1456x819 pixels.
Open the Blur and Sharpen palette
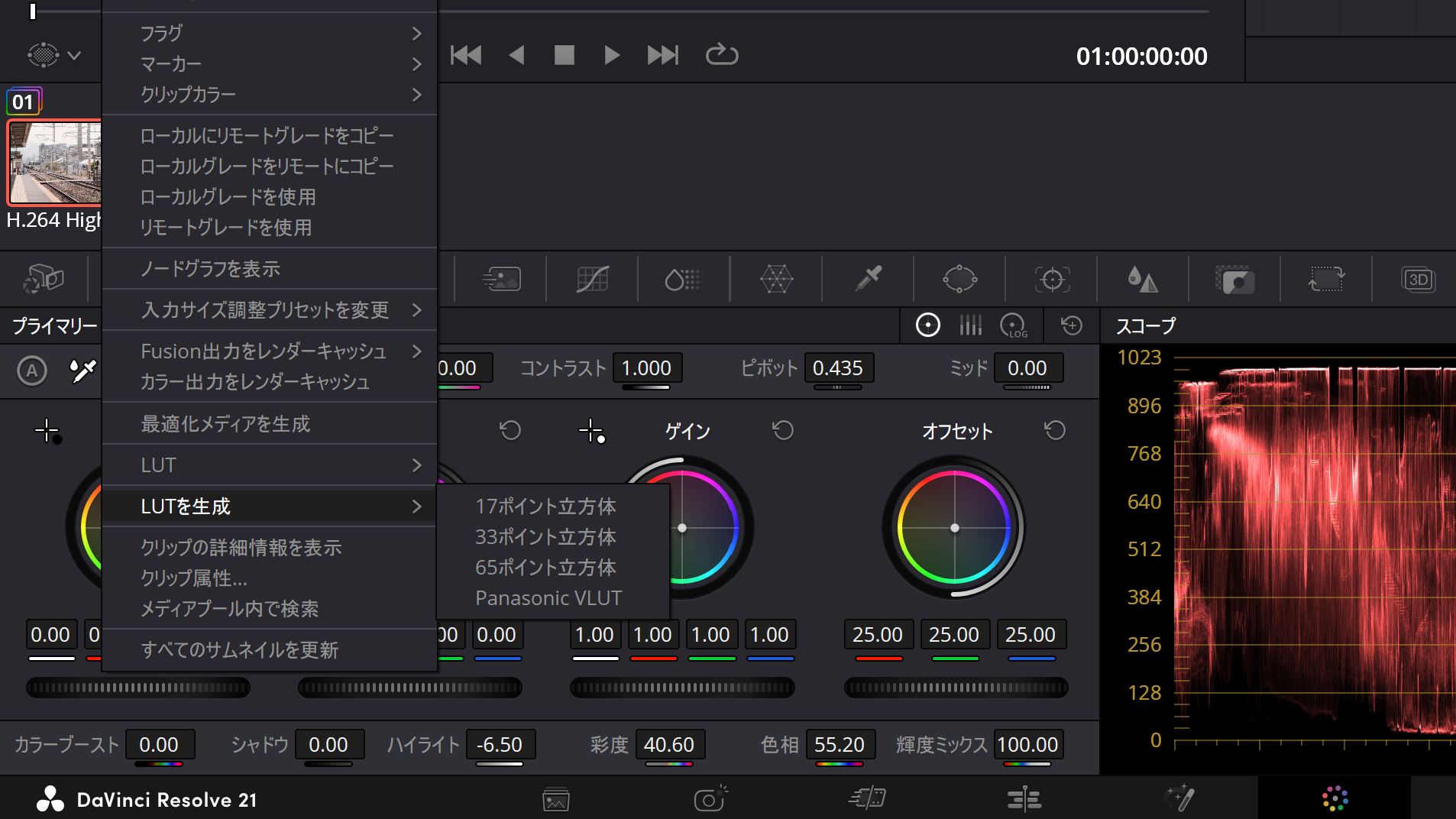1144,280
